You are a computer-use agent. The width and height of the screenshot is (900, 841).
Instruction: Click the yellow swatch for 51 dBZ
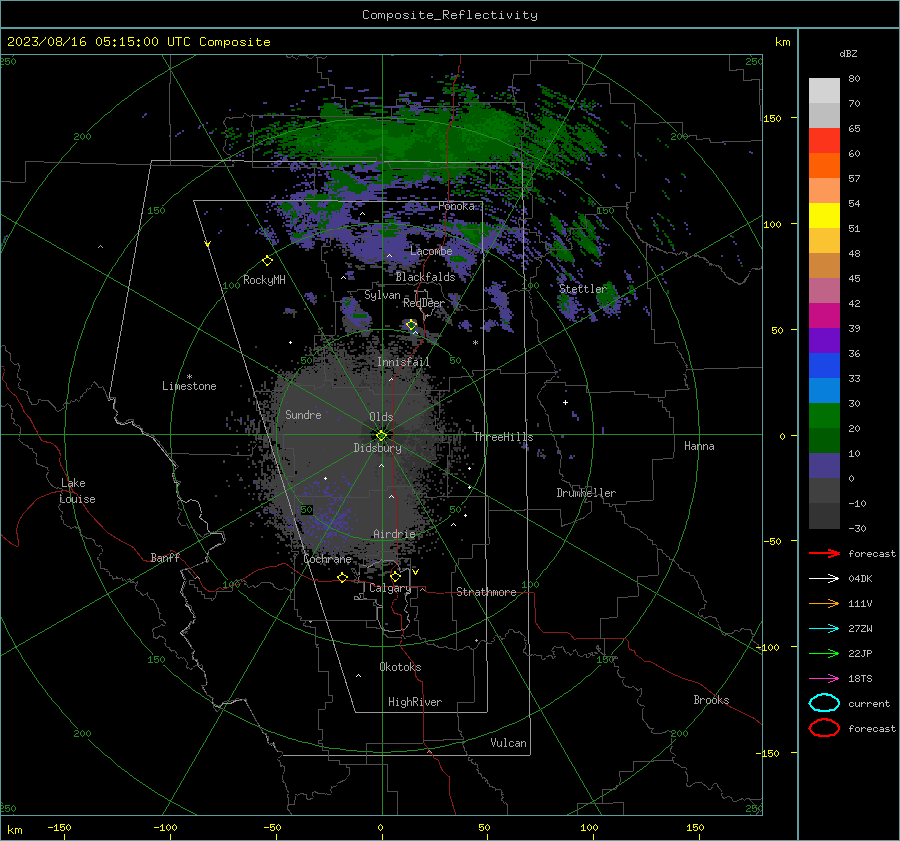(x=824, y=216)
